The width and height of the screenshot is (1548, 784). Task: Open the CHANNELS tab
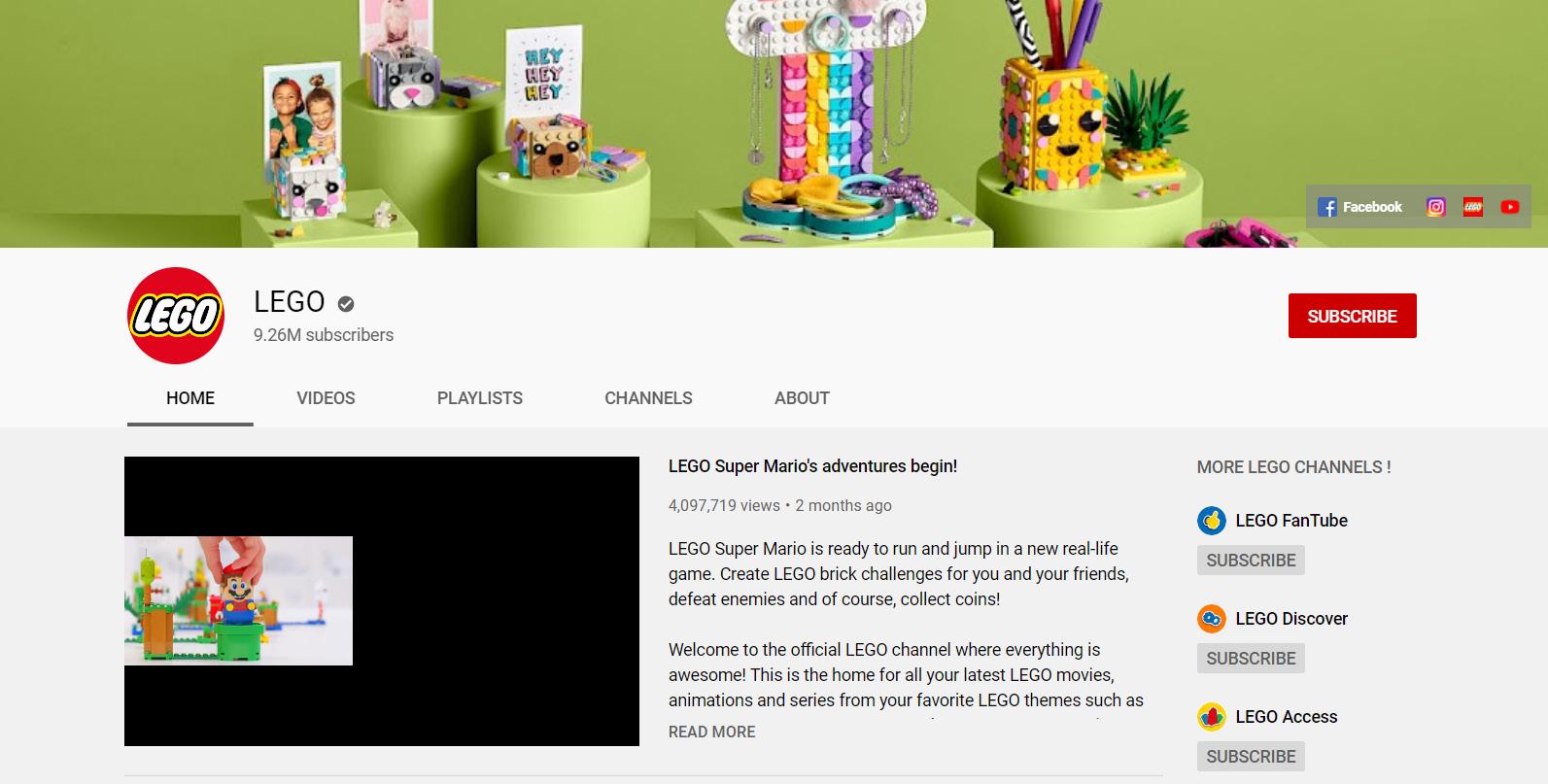pyautogui.click(x=648, y=398)
